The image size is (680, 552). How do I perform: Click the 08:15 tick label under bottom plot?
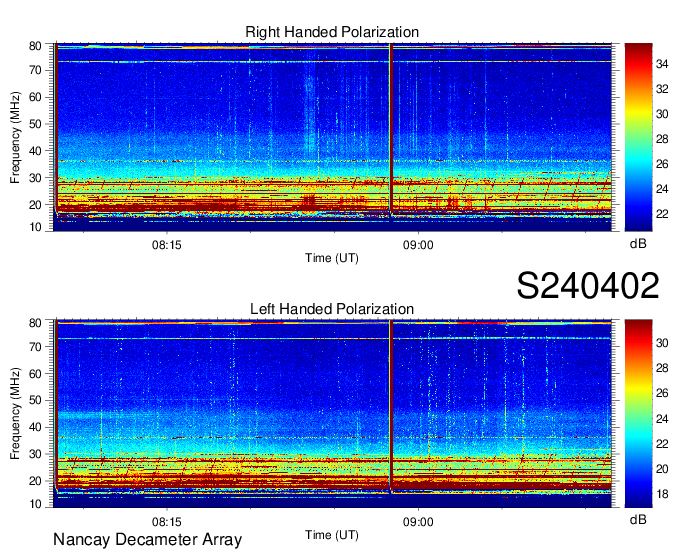(167, 522)
